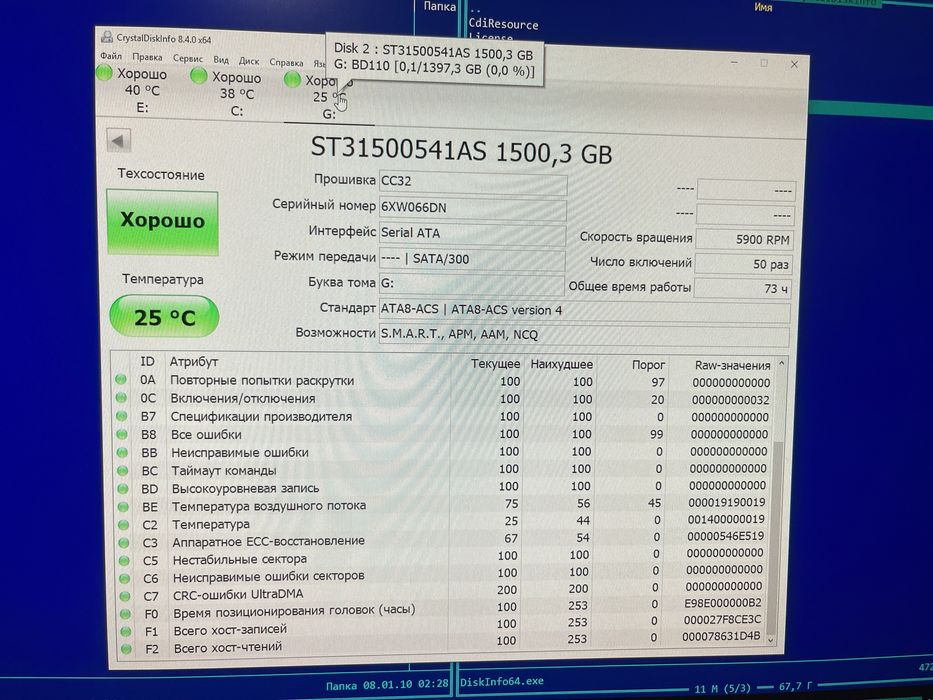
Task: Open the Справка menu
Action: [286, 62]
